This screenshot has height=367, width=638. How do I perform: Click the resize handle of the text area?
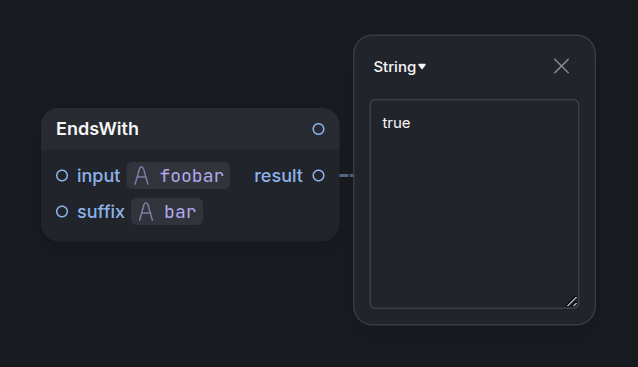coord(572,301)
